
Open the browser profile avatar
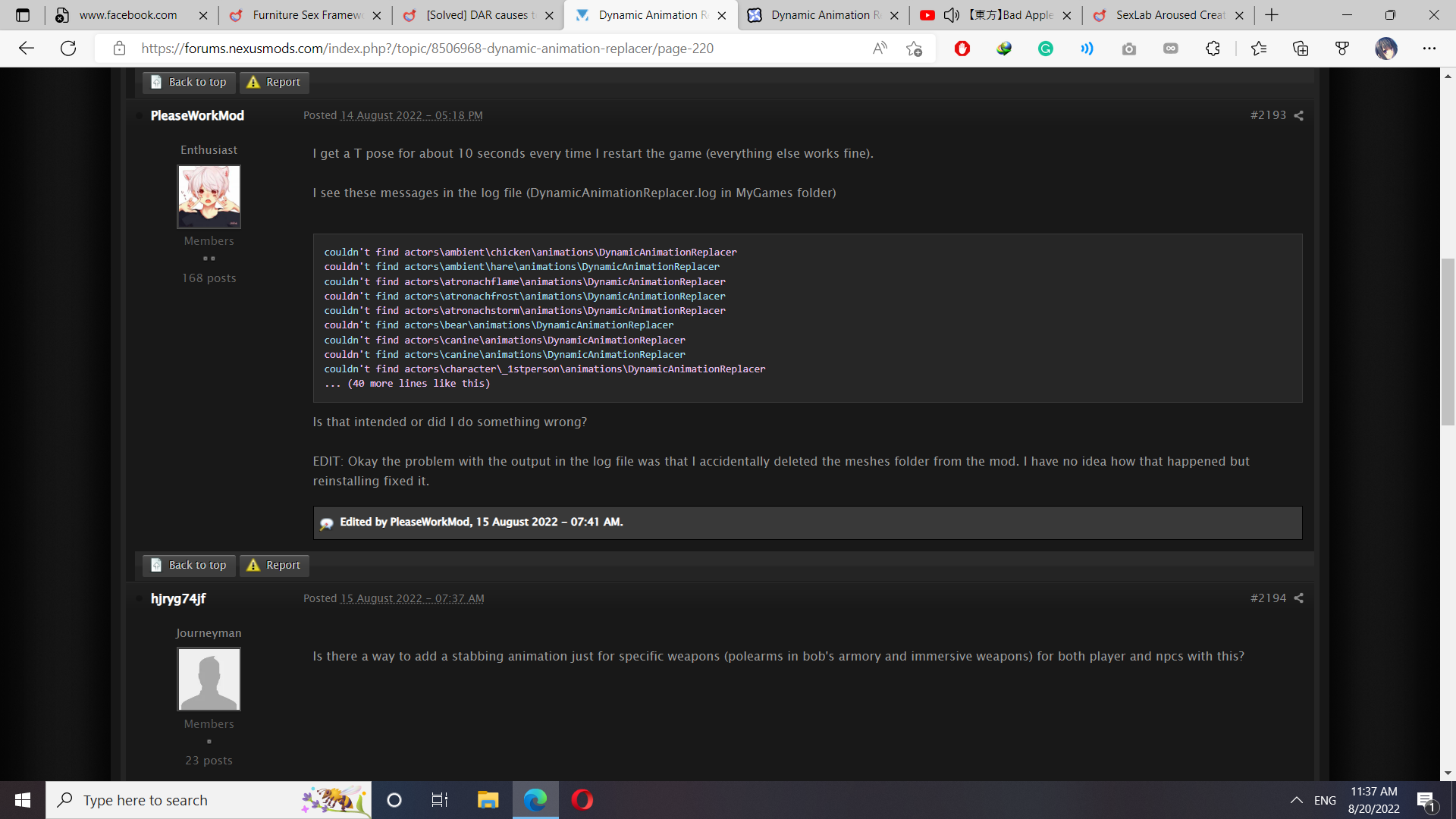[1386, 49]
